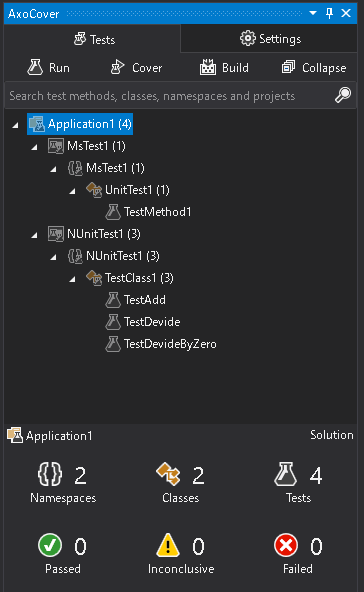Click the magnifier search icon
The height and width of the screenshot is (592, 364).
[x=343, y=95]
